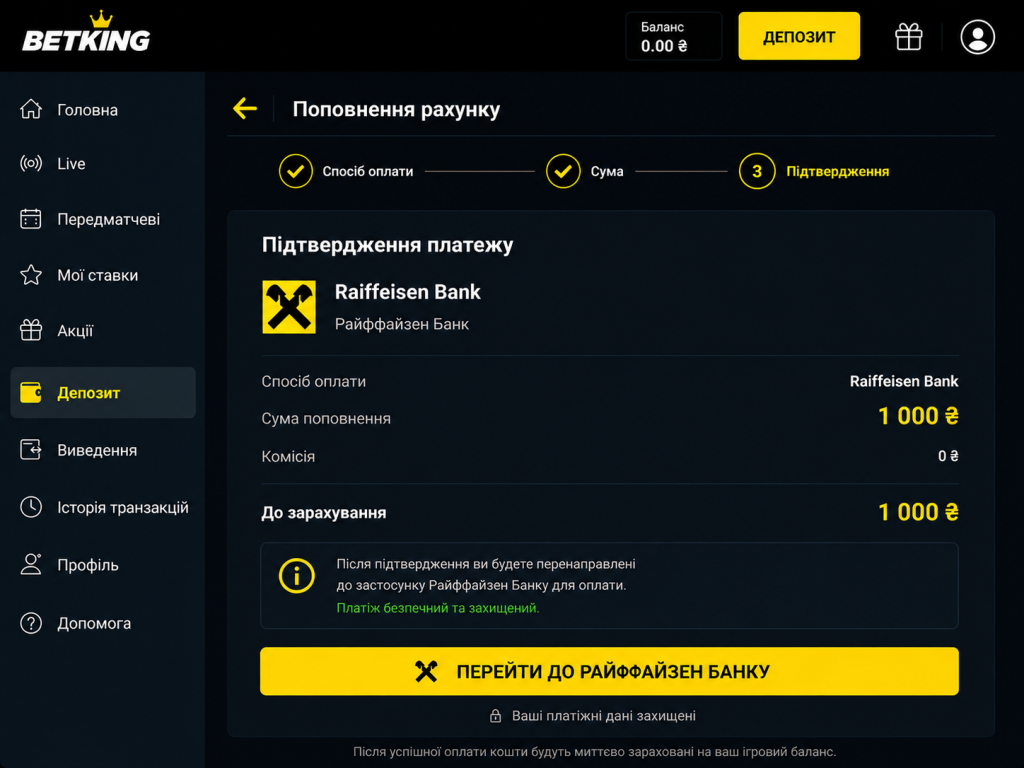The height and width of the screenshot is (768, 1024).
Task: Open the gift bonuses icon in header
Action: (x=908, y=37)
